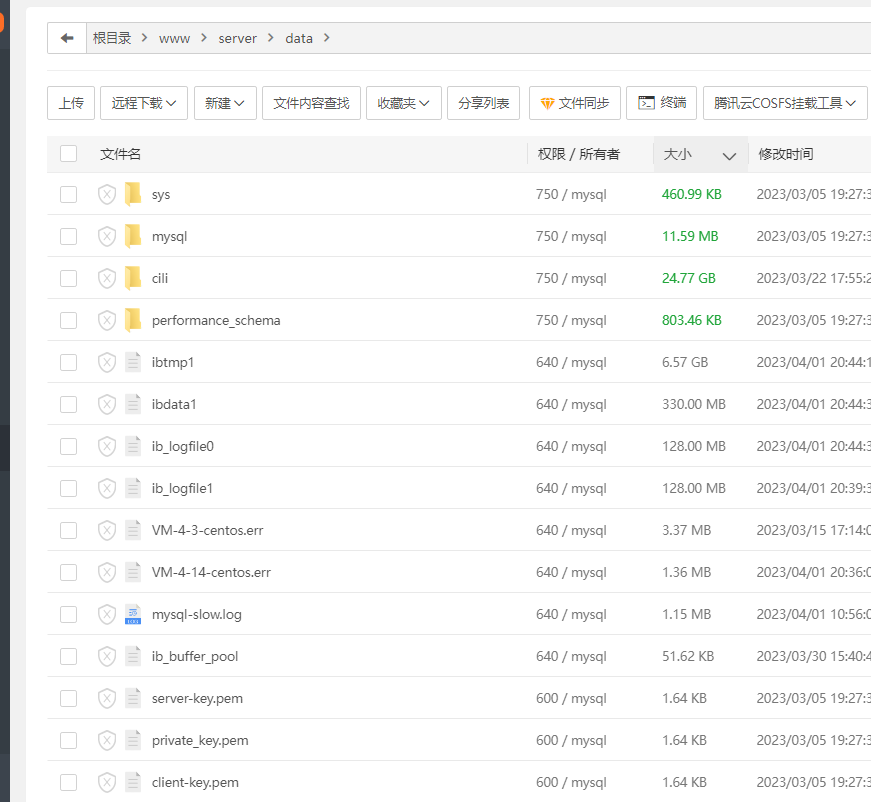
Task: Check the box for cili folder
Action: (68, 278)
